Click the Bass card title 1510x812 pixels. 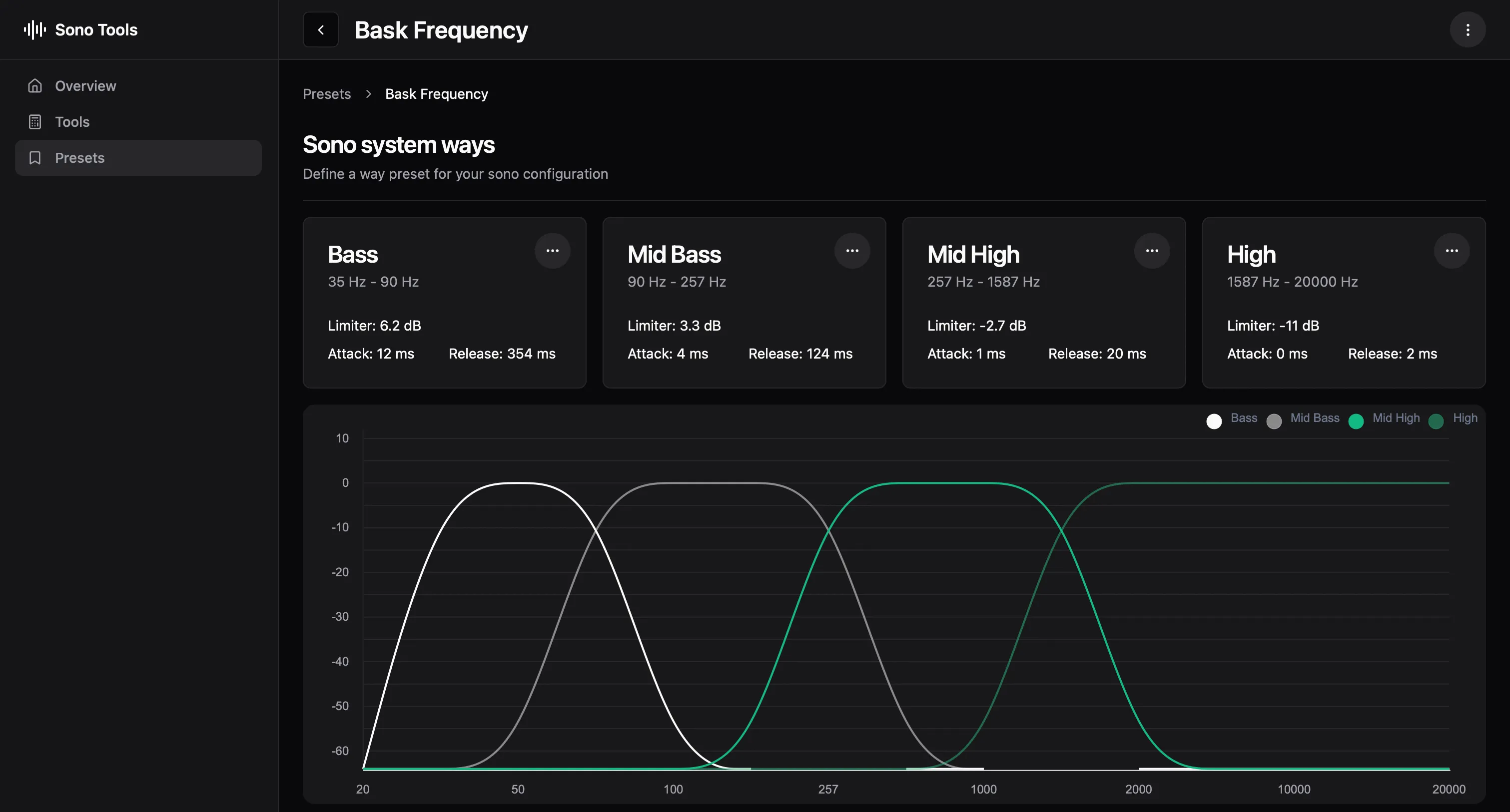(352, 254)
